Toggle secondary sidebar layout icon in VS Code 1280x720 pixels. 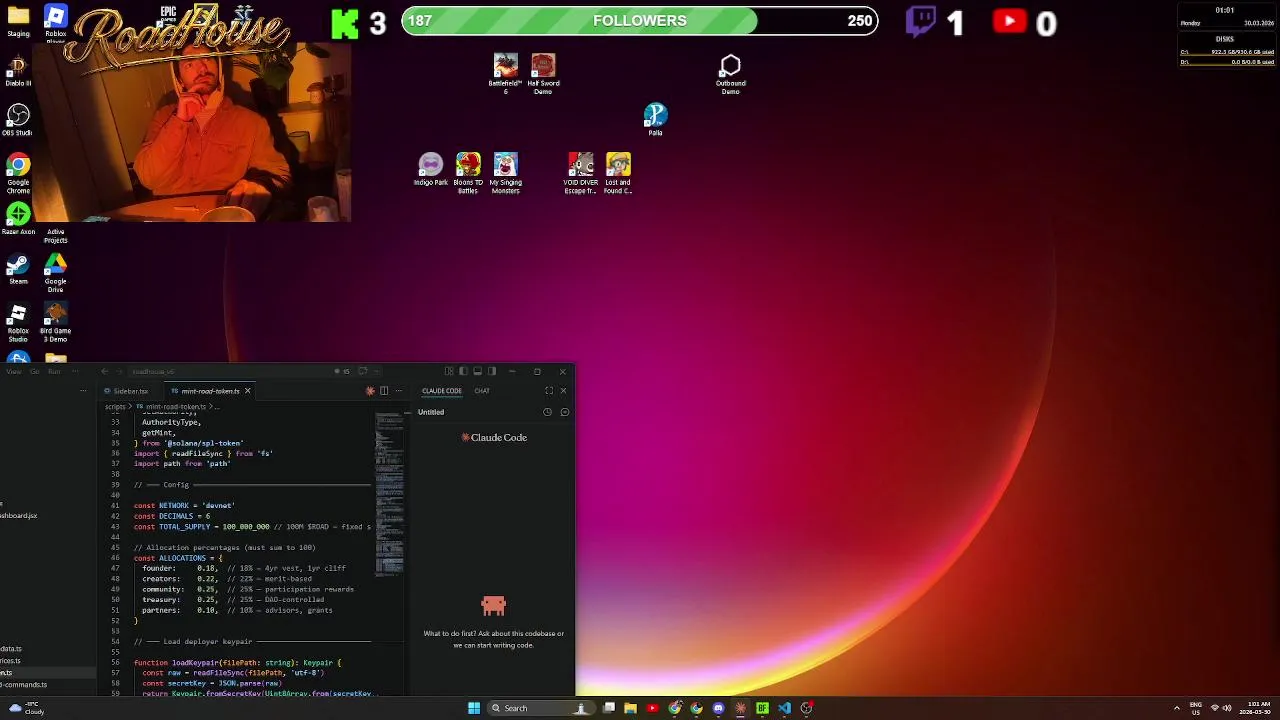[491, 371]
